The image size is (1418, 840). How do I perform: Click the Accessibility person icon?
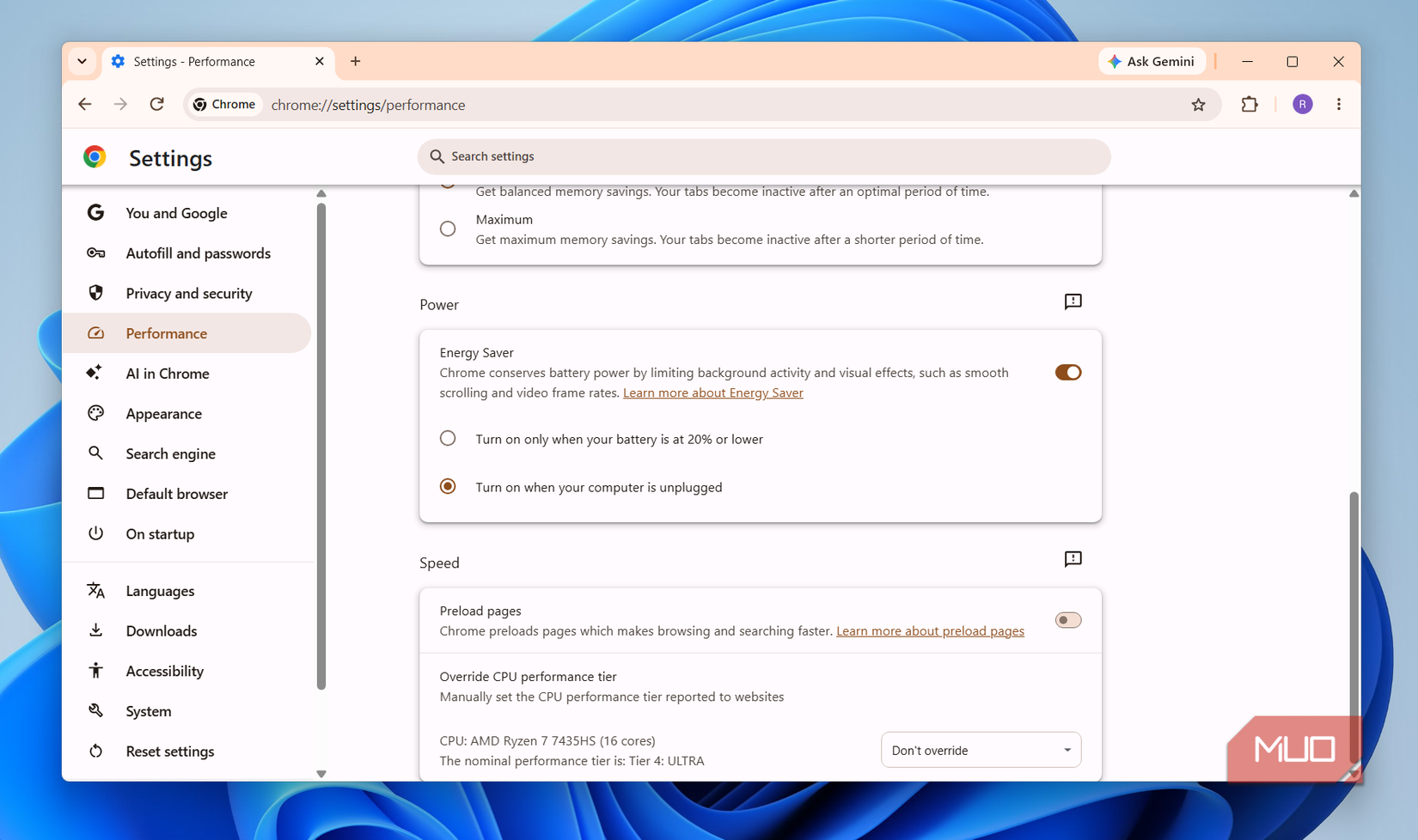point(95,671)
